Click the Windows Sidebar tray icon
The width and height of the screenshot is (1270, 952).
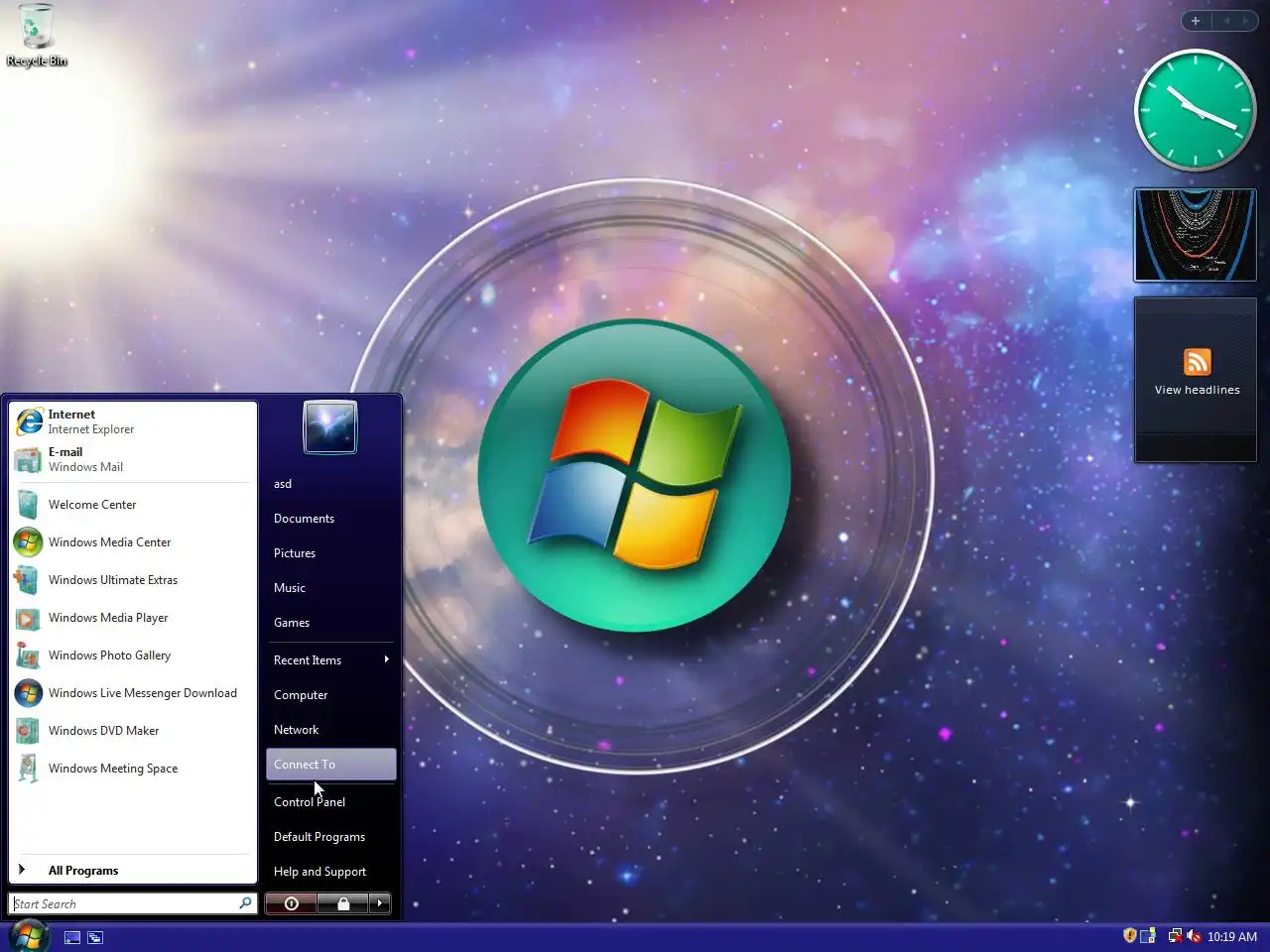(1148, 936)
